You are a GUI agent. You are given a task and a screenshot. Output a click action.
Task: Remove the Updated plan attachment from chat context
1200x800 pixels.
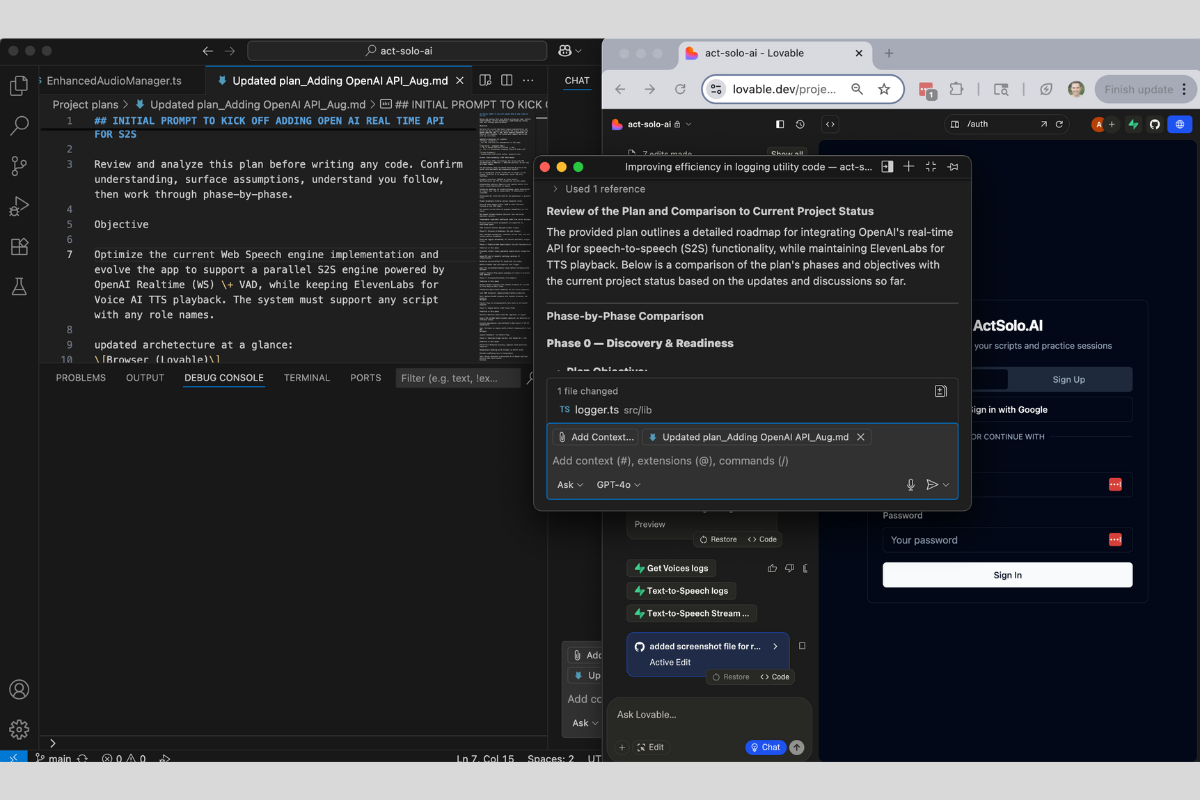click(860, 437)
